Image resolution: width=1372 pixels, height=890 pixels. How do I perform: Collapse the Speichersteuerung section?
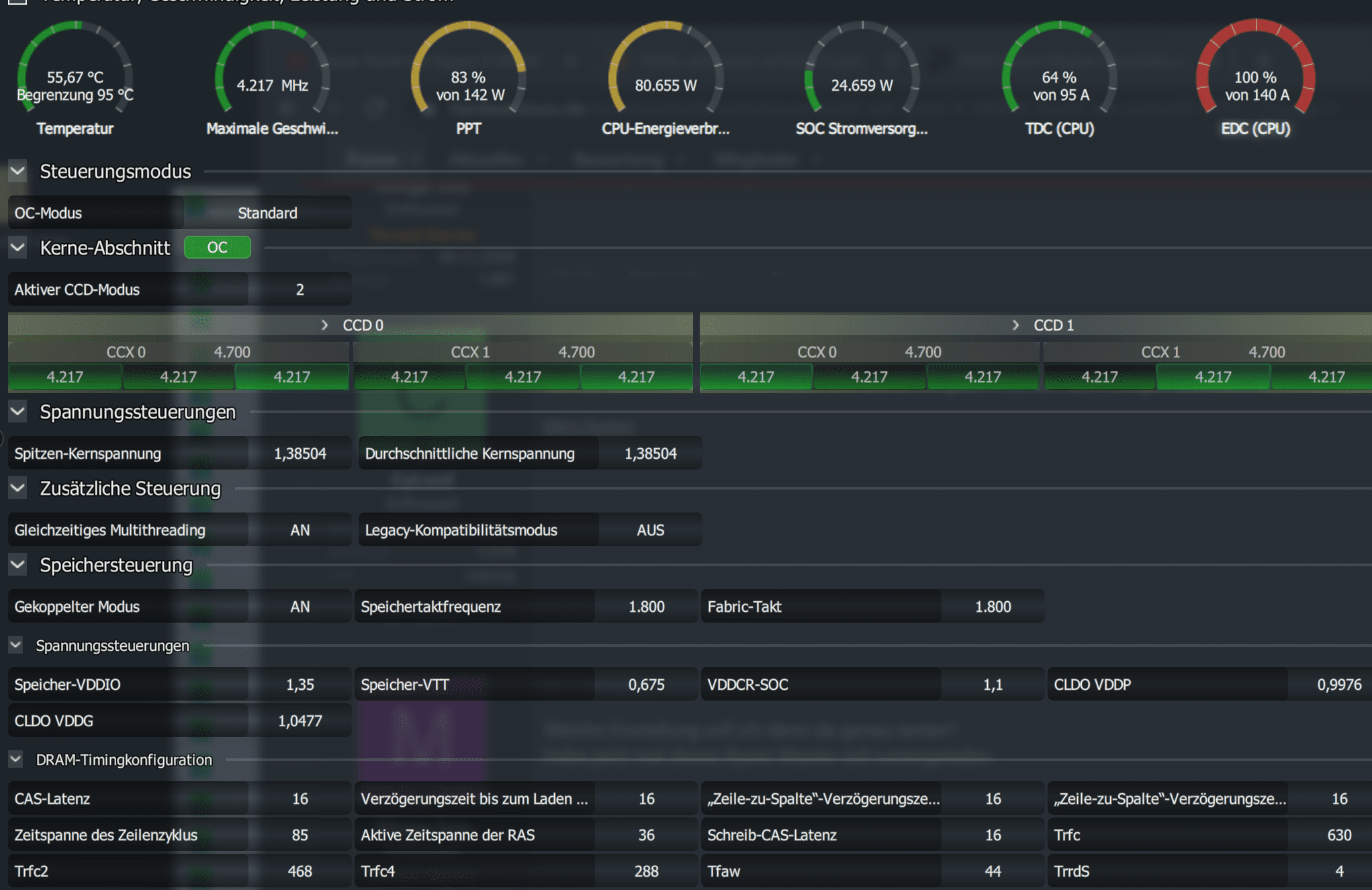(x=17, y=565)
